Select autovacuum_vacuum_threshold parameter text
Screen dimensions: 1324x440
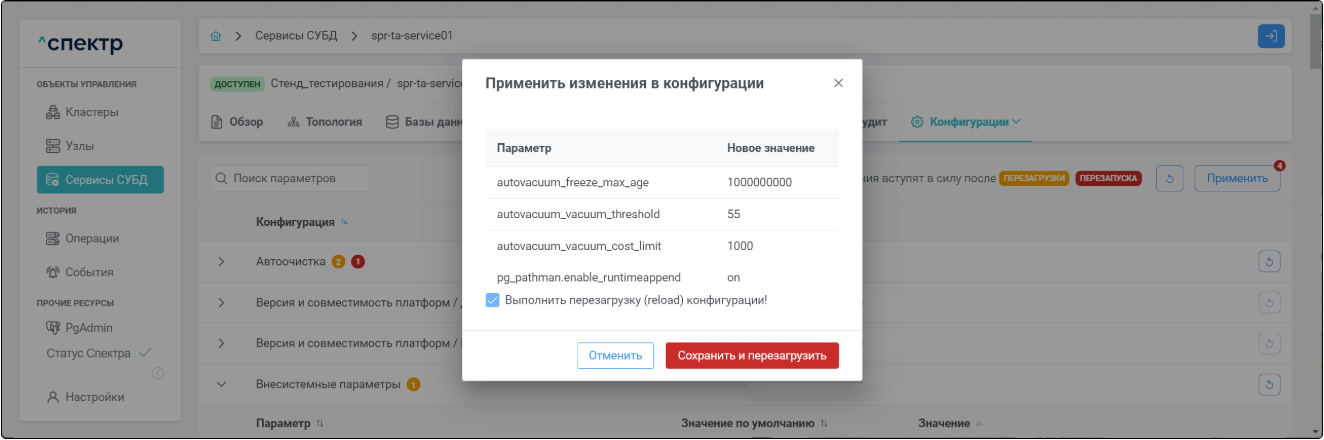point(578,214)
